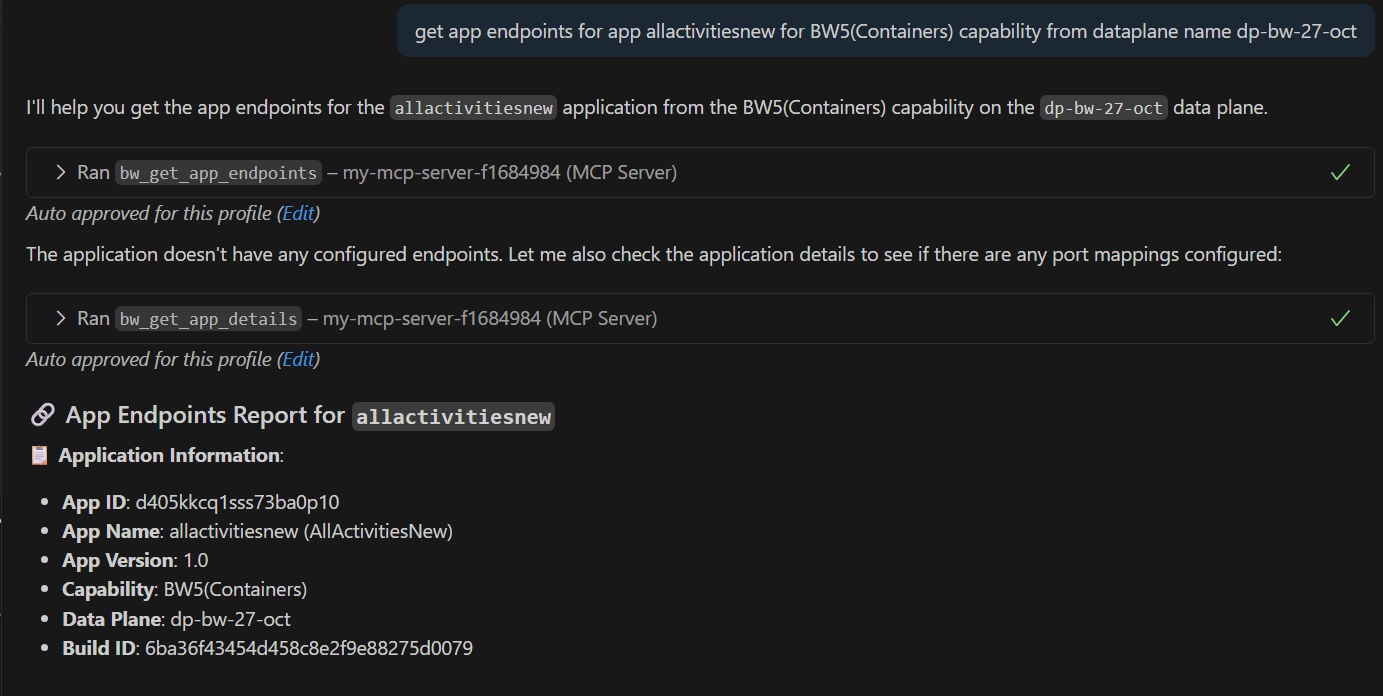
Task: Click the chain link icon beside report heading
Action: click(42, 415)
